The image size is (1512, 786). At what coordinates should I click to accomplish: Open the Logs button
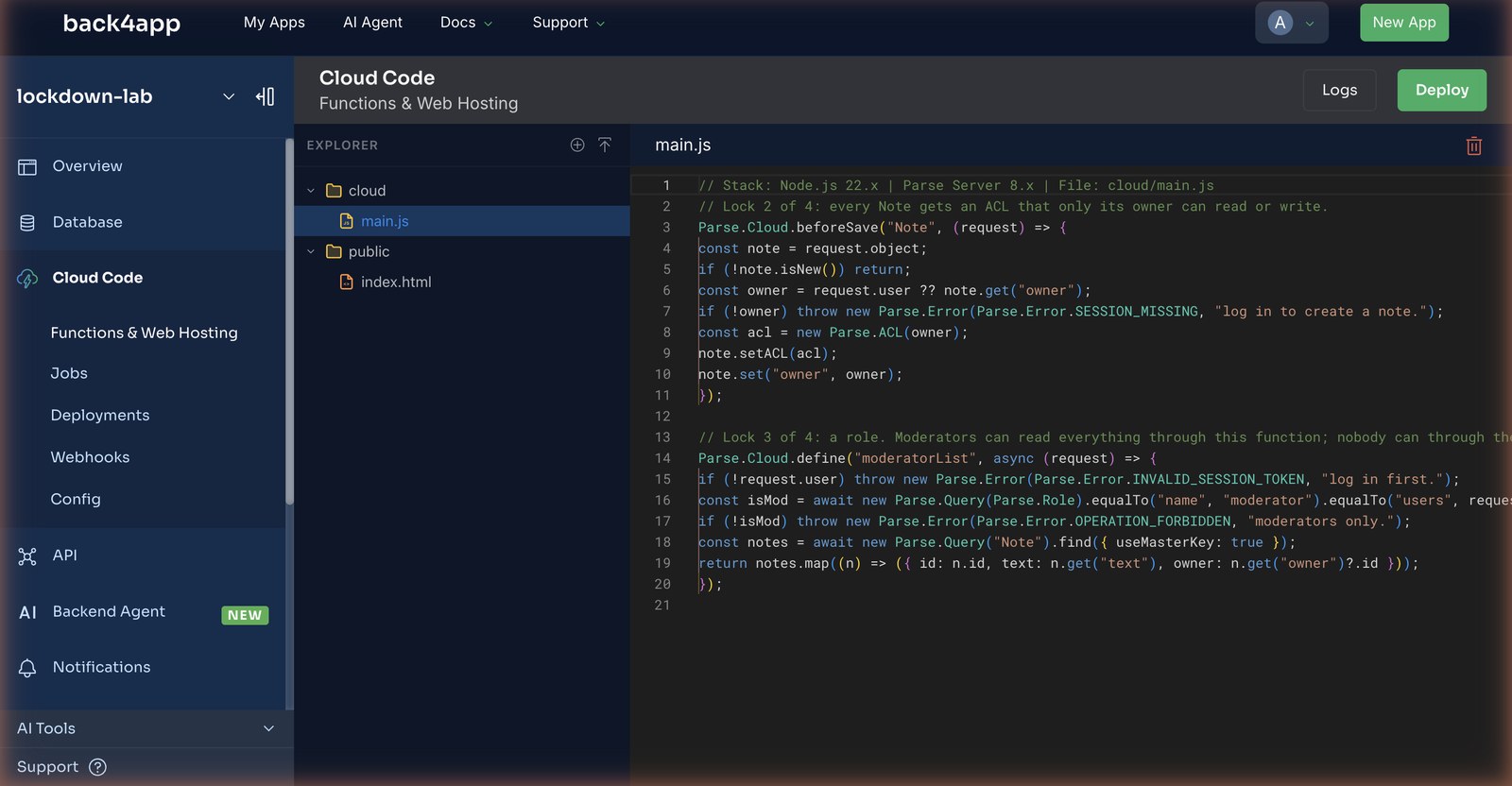[1339, 90]
